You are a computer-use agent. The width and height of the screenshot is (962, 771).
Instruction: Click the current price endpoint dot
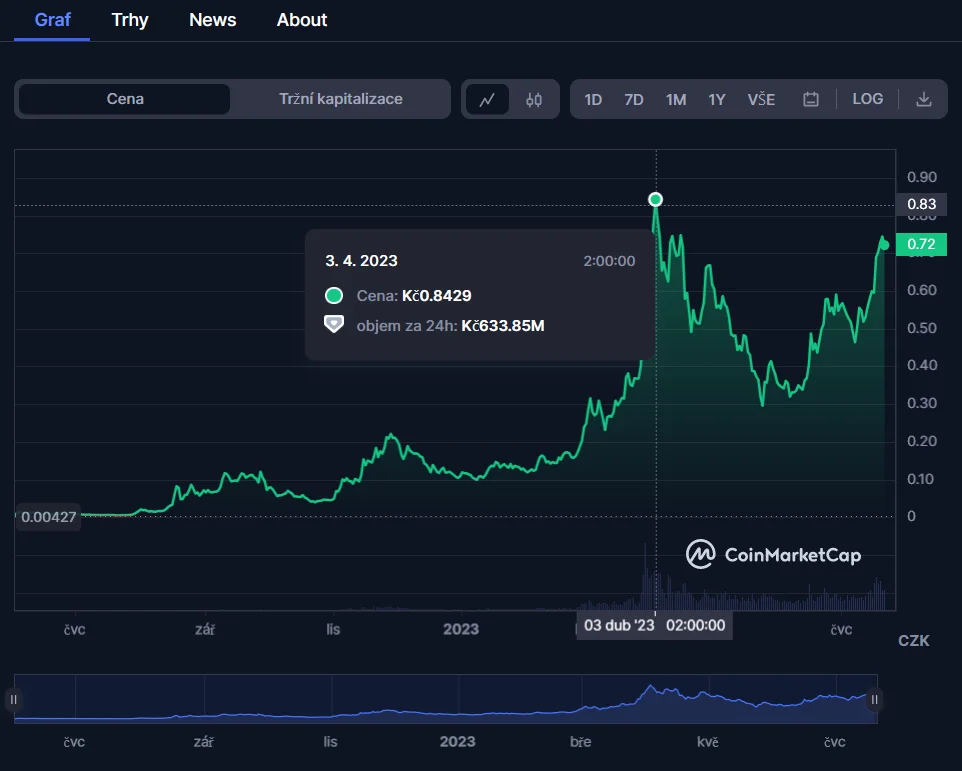point(884,245)
